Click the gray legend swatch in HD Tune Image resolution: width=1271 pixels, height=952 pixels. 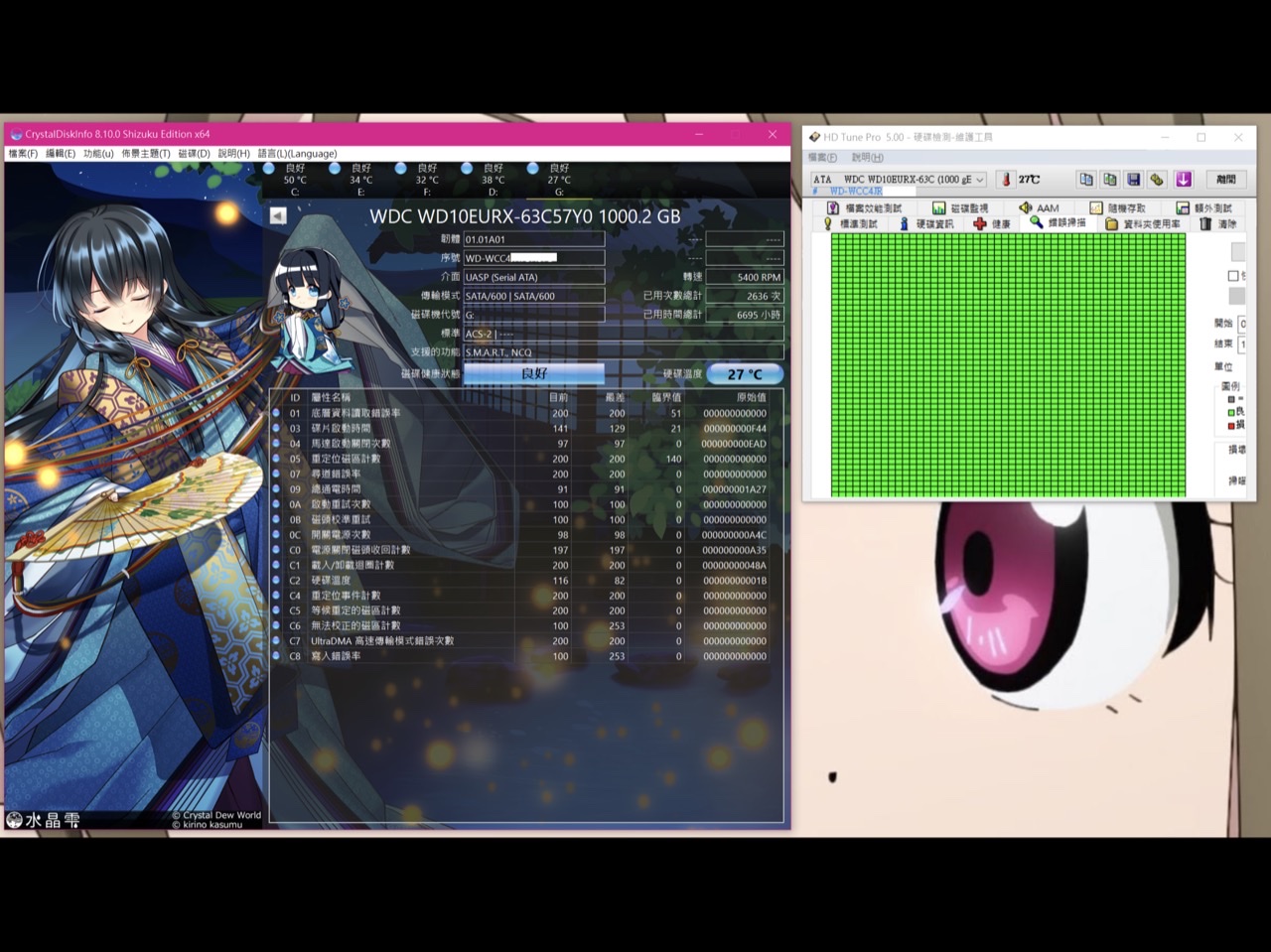click(x=1231, y=399)
